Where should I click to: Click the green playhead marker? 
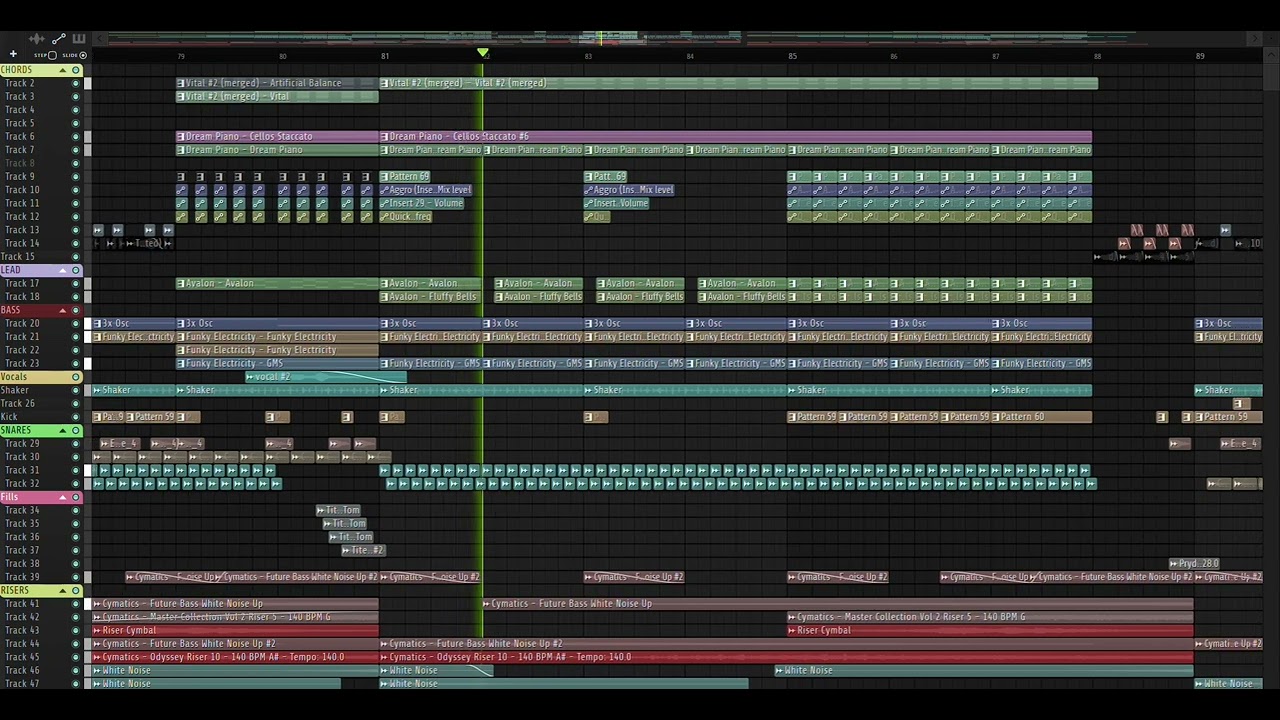pyautogui.click(x=483, y=54)
